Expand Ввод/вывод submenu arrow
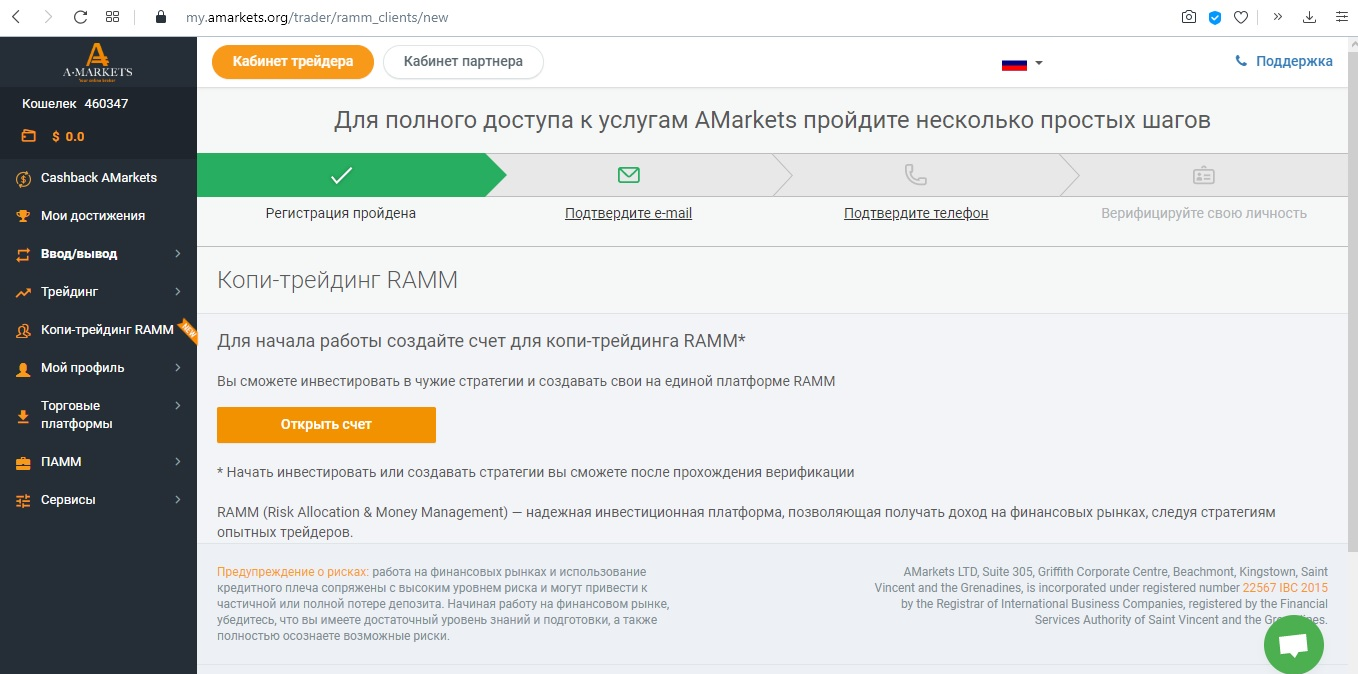 [178, 254]
